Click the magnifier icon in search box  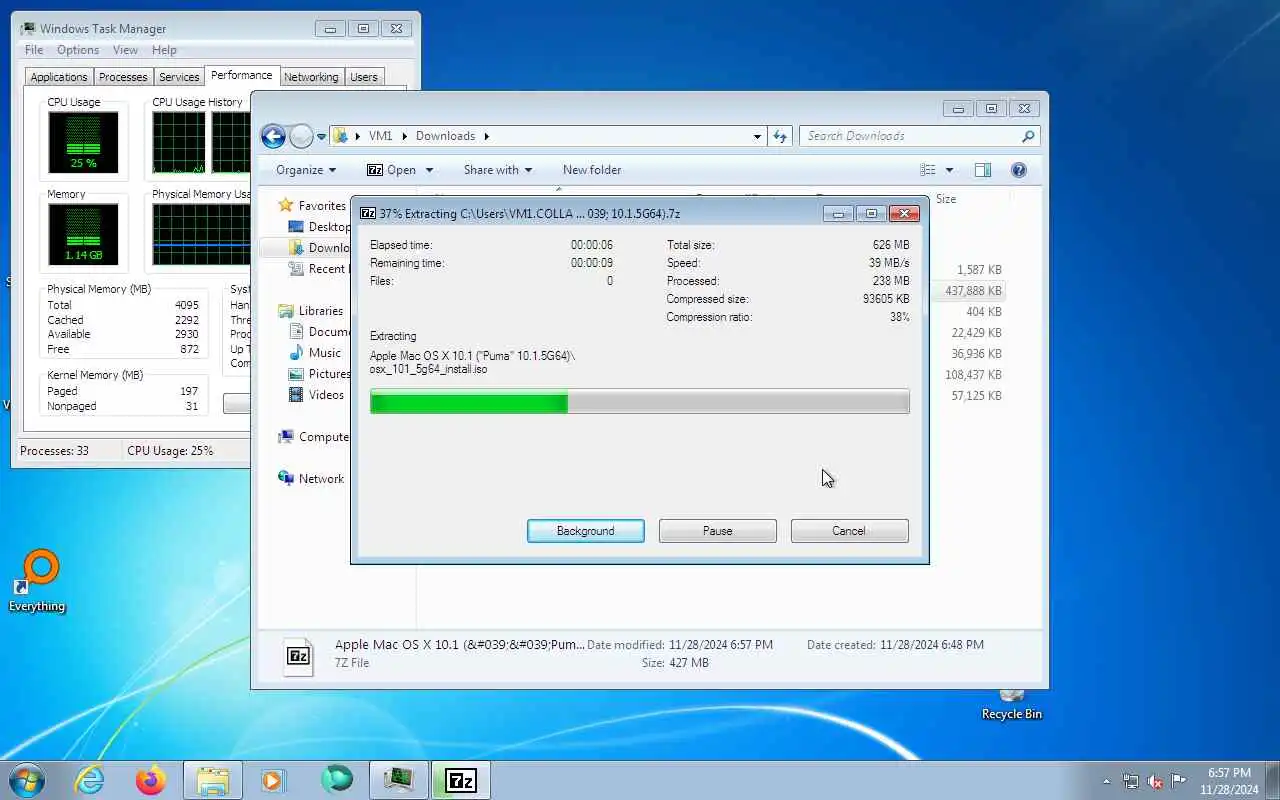(x=1028, y=136)
